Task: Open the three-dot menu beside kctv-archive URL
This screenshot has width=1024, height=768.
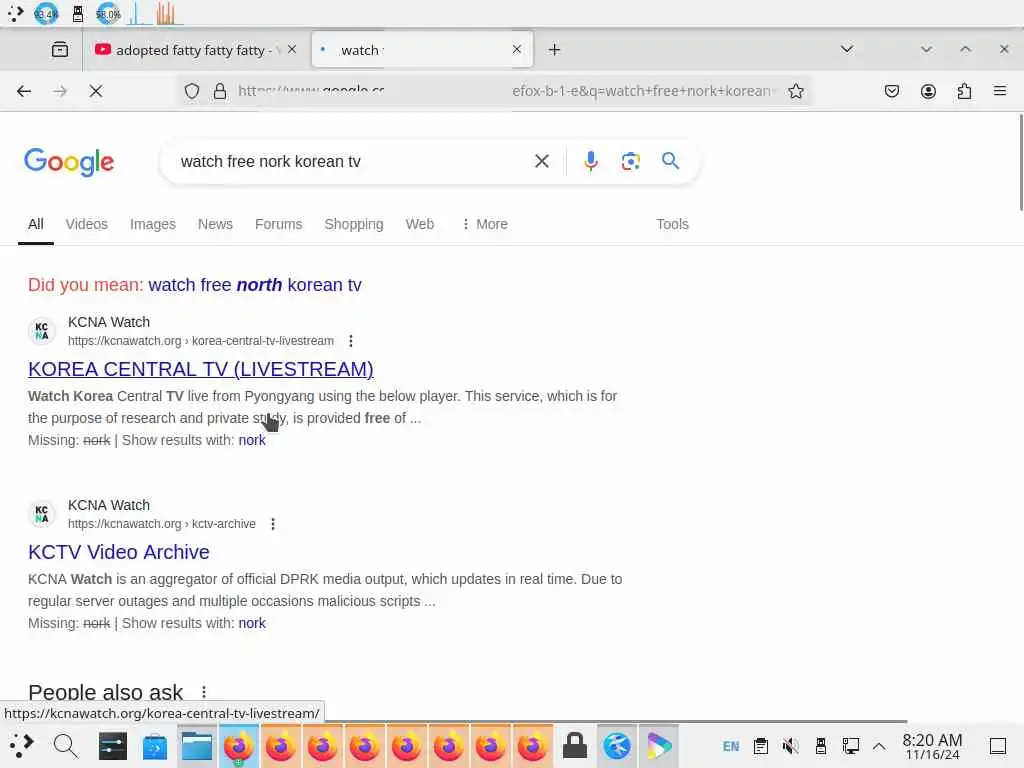Action: point(273,524)
